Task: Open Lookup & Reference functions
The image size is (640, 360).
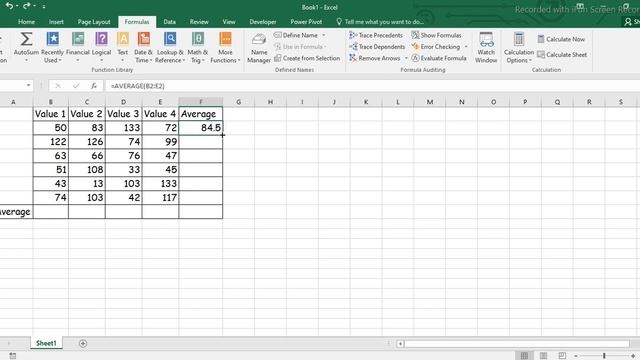Action: [170, 47]
